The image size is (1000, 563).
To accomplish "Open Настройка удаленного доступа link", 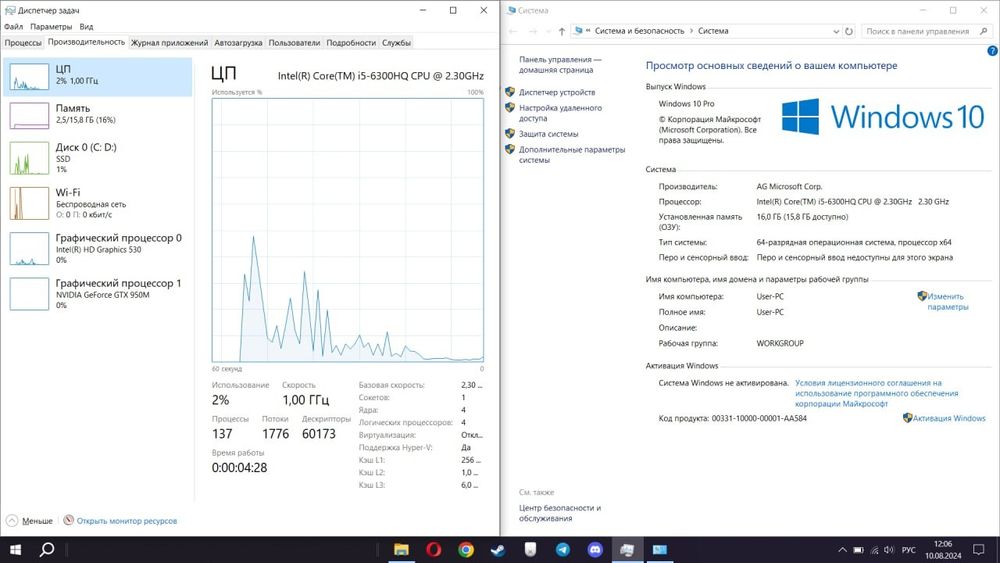I will click(560, 113).
